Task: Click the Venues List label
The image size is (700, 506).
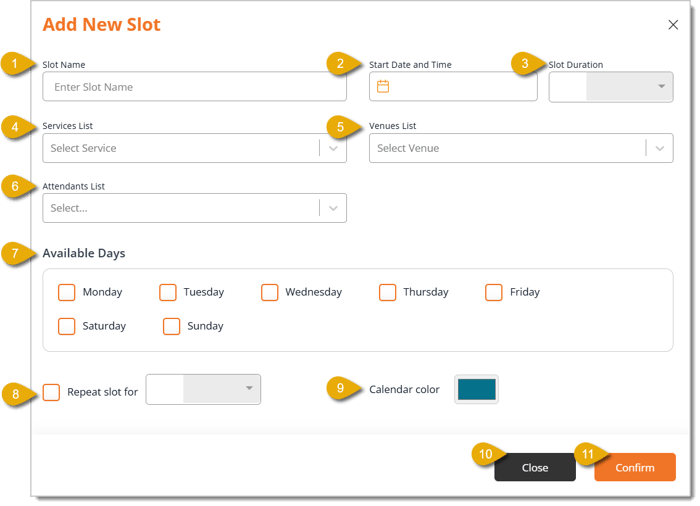Action: pos(392,126)
